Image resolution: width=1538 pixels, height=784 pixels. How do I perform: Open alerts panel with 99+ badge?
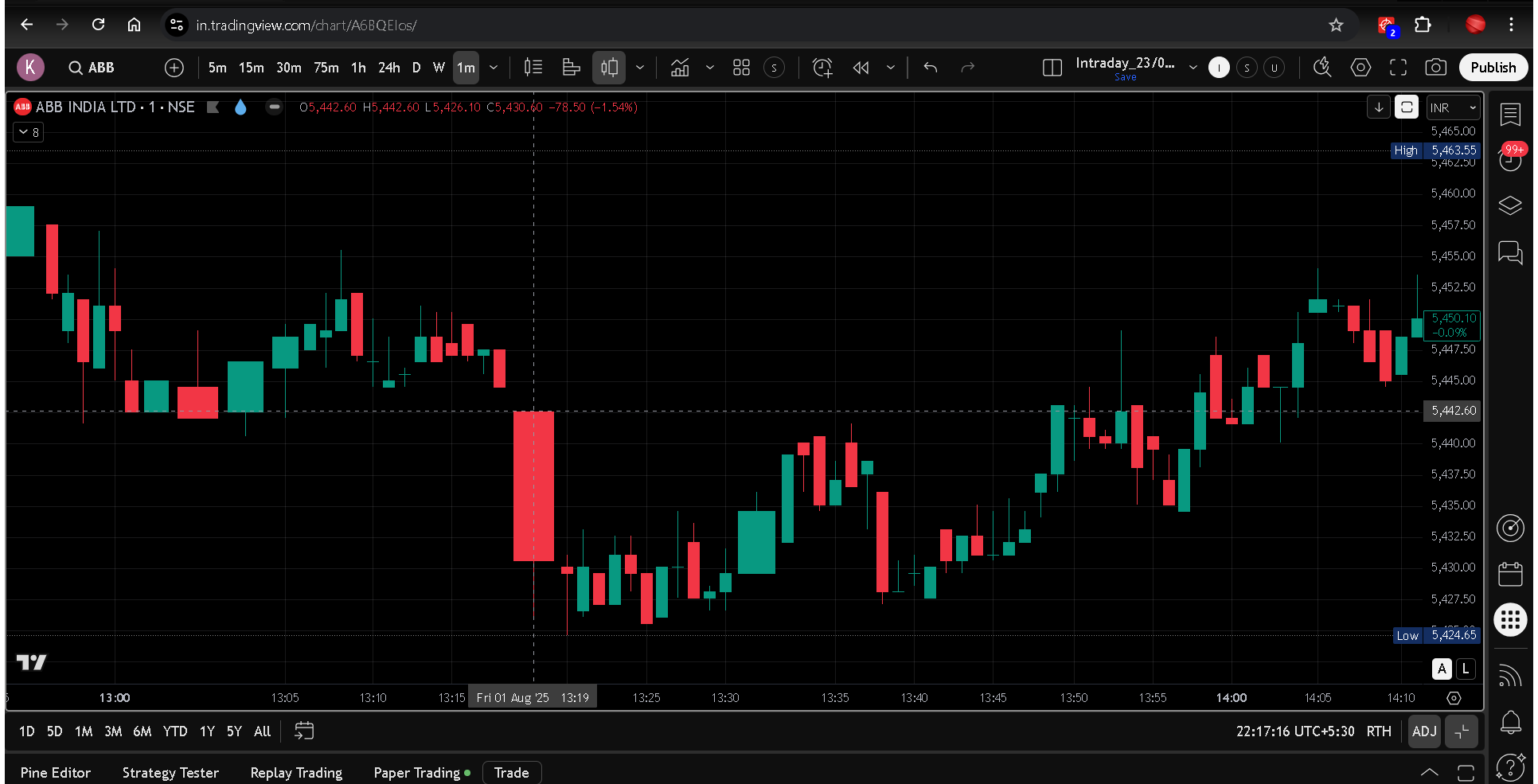pyautogui.click(x=1509, y=158)
